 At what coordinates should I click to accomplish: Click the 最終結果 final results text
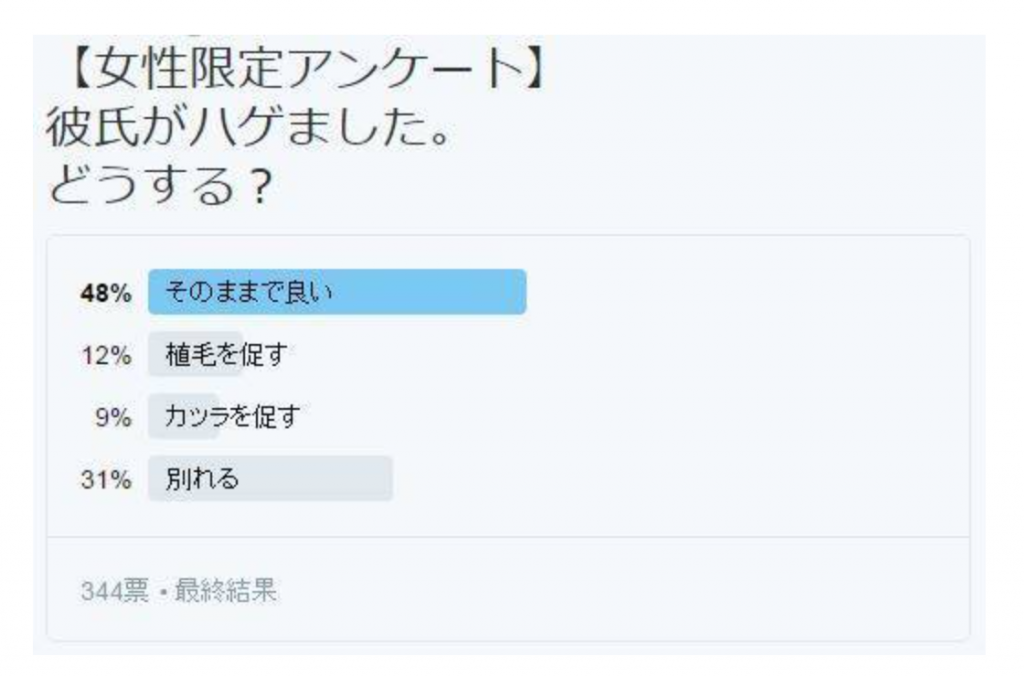point(225,591)
